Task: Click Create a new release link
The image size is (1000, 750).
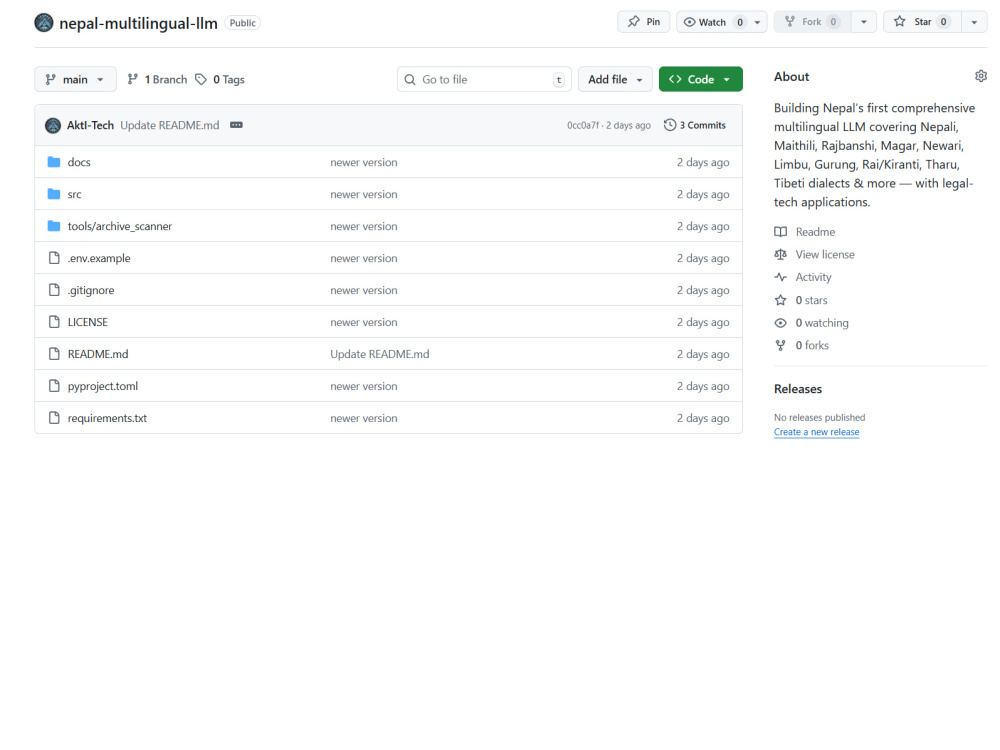Action: pyautogui.click(x=816, y=432)
